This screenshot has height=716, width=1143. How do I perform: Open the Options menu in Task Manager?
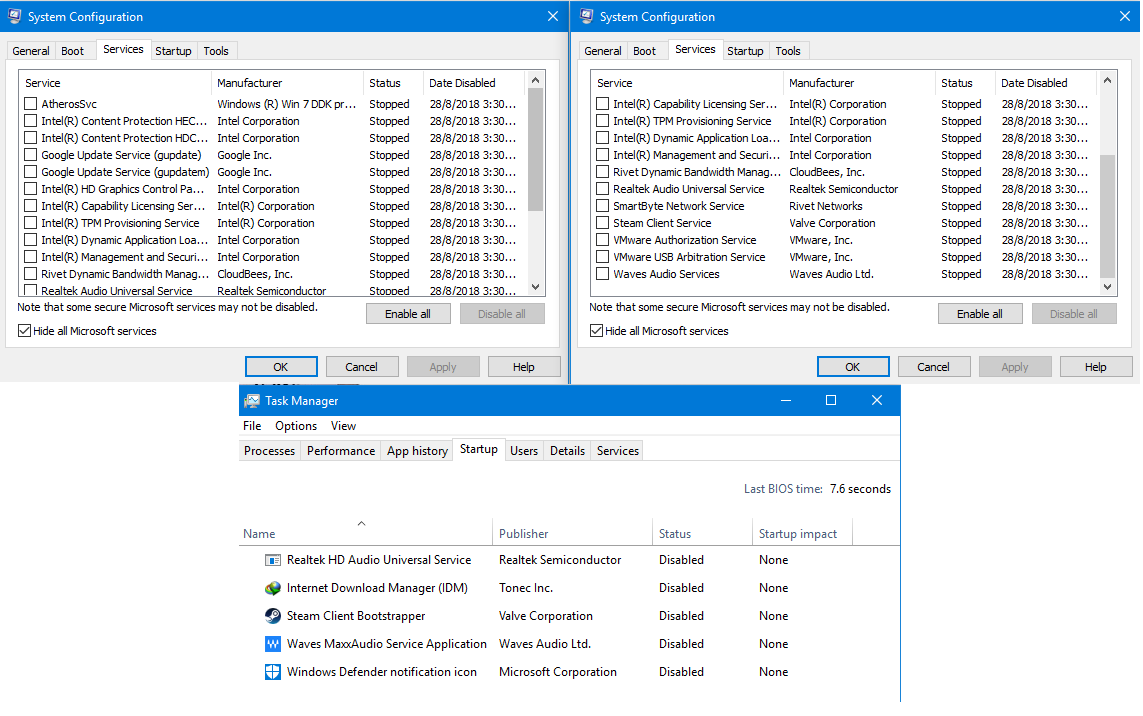pos(296,426)
